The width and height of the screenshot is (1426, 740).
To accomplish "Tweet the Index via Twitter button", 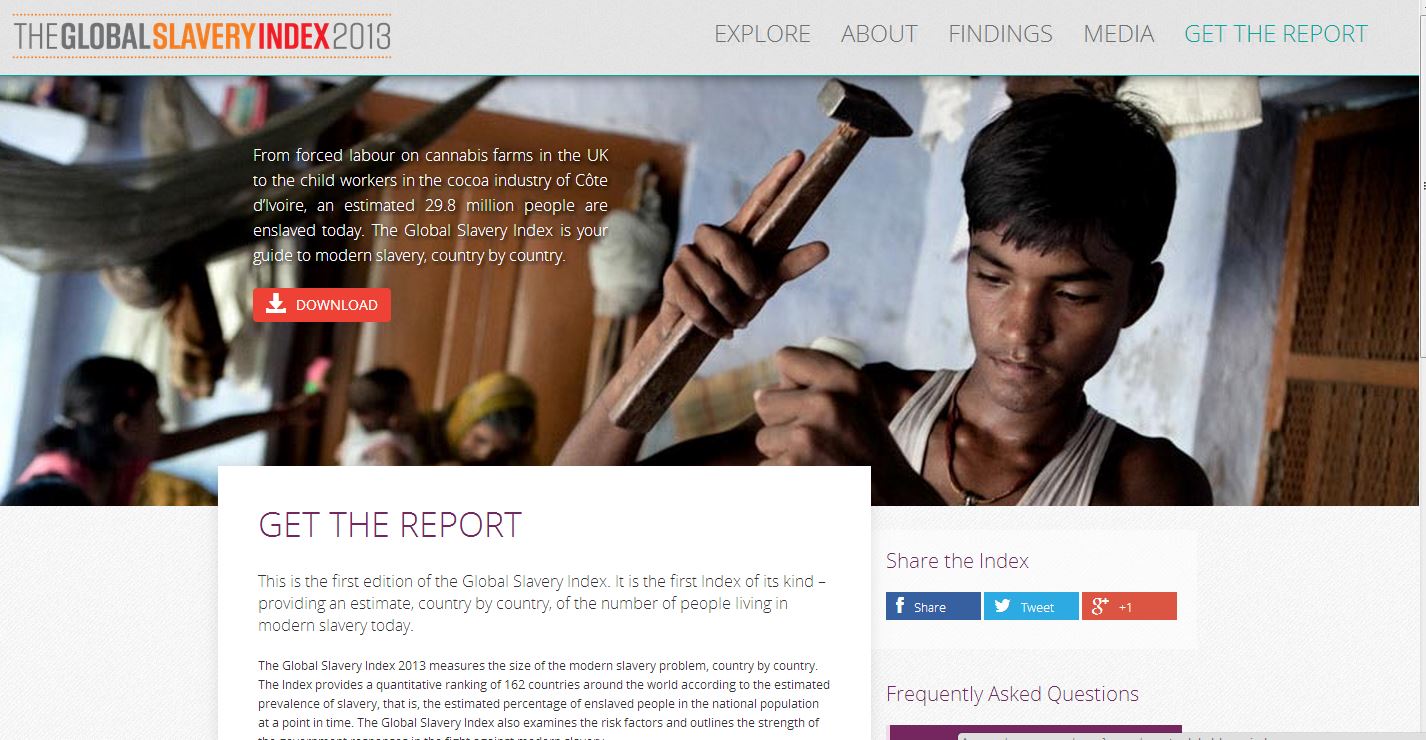I will pos(1031,606).
